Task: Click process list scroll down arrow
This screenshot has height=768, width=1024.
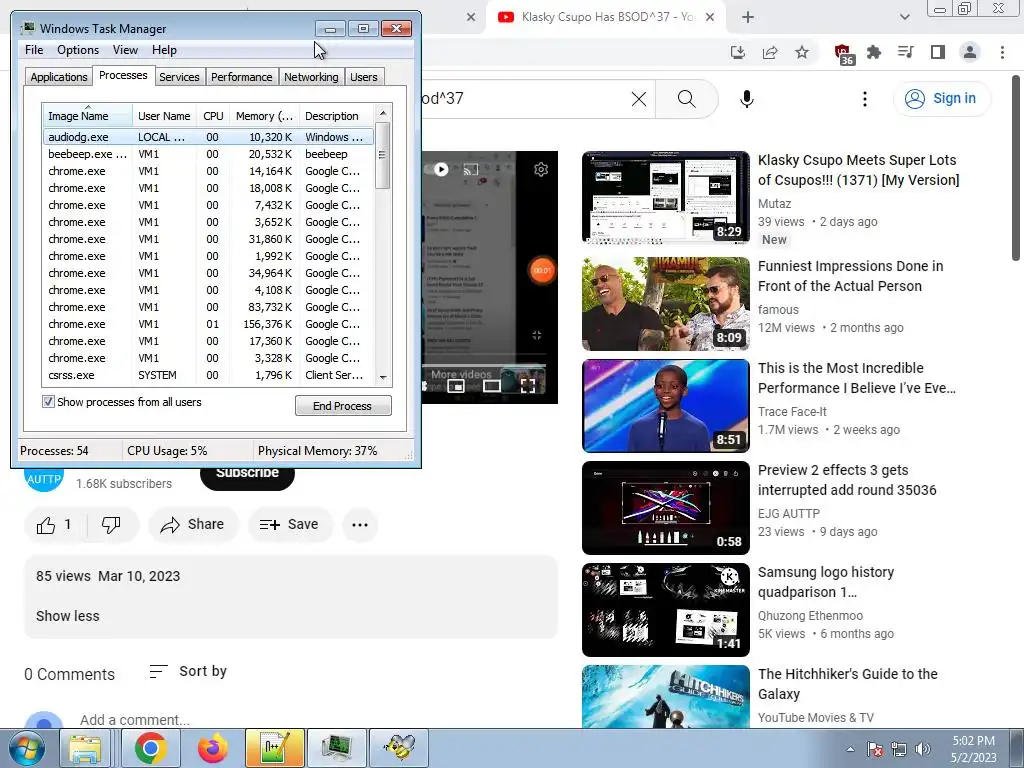Action: coord(383,377)
